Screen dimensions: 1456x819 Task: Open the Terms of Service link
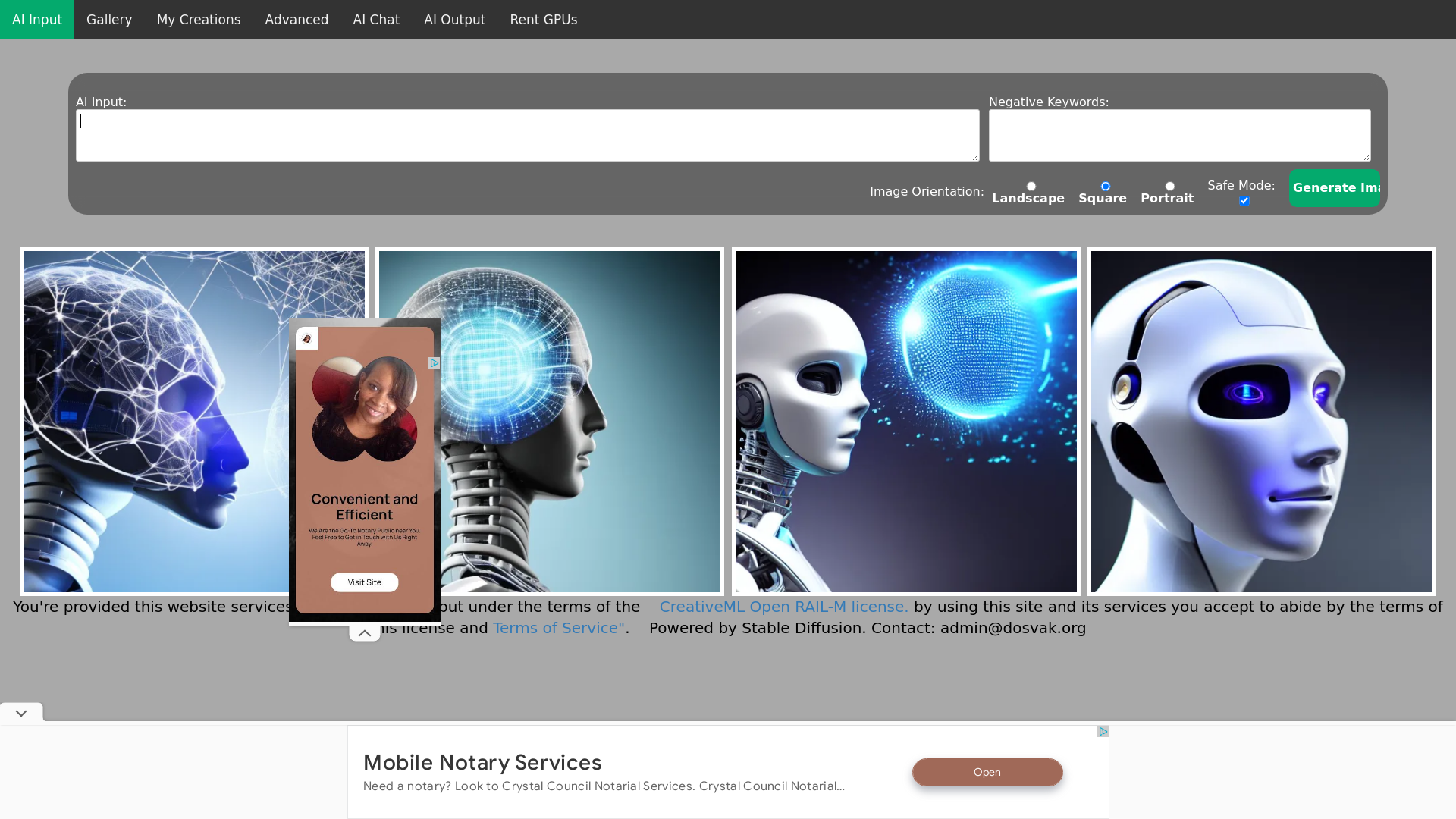click(x=559, y=628)
